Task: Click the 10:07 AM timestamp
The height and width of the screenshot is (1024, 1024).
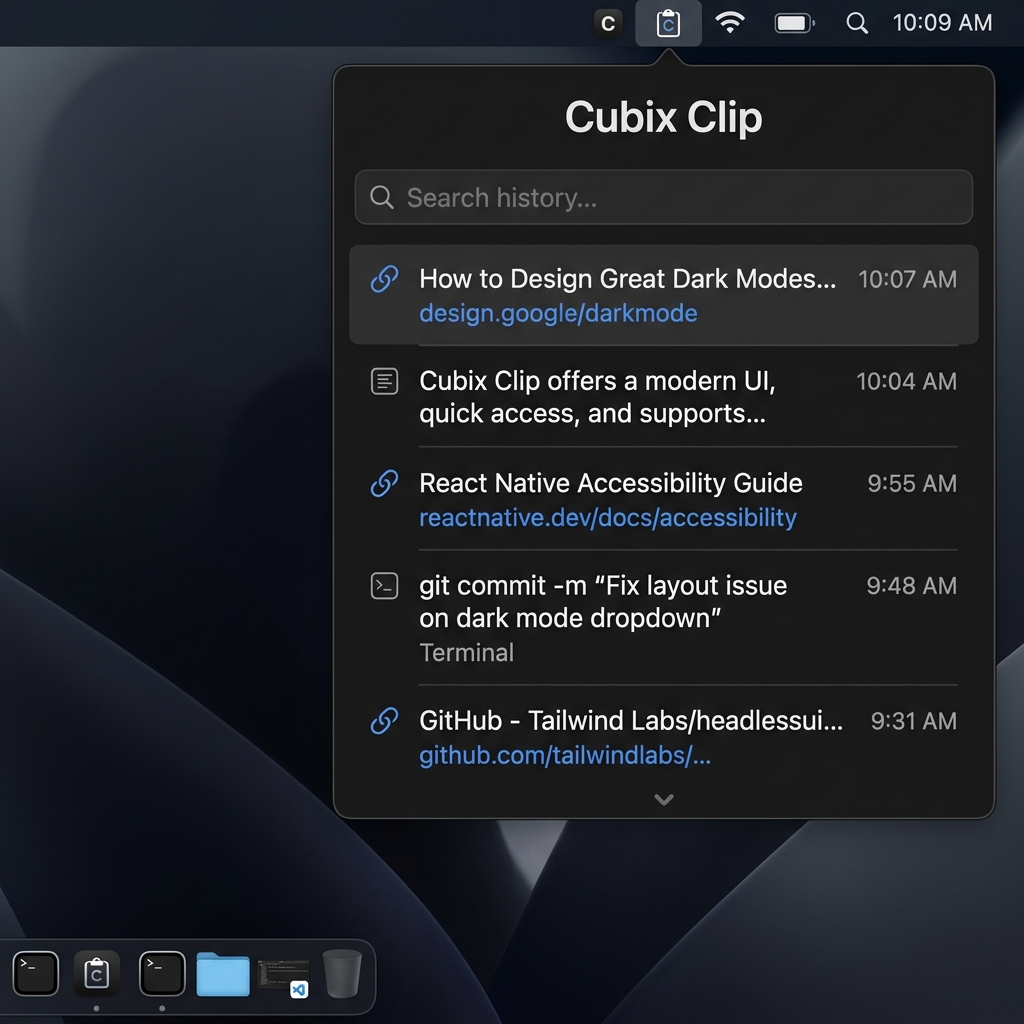Action: [907, 280]
